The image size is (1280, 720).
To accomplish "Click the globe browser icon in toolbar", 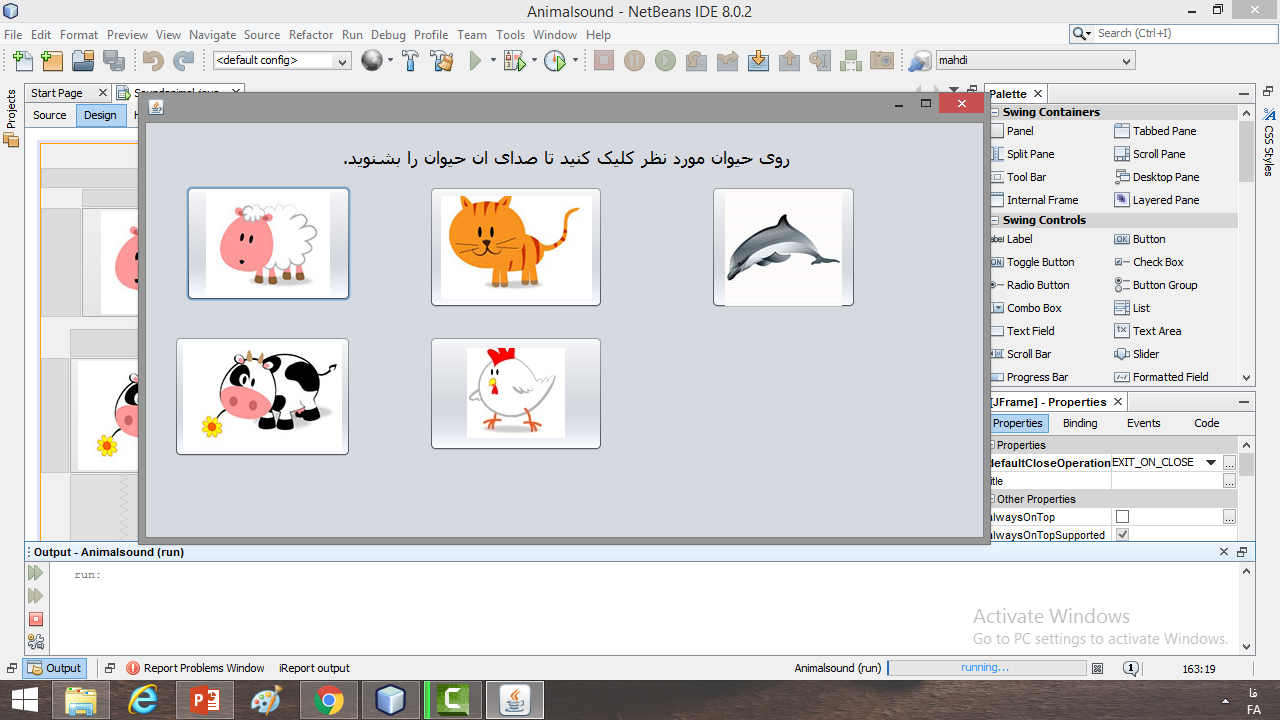I will tap(371, 61).
